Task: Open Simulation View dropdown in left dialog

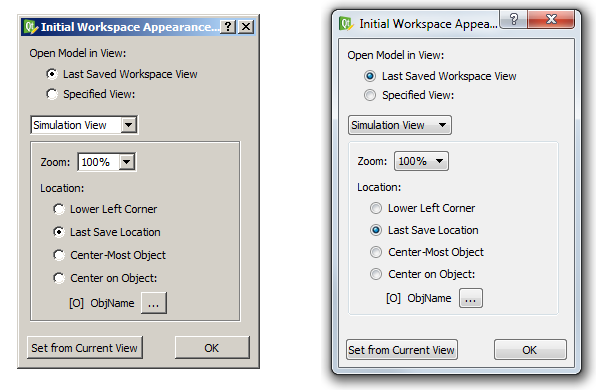Action: click(84, 125)
